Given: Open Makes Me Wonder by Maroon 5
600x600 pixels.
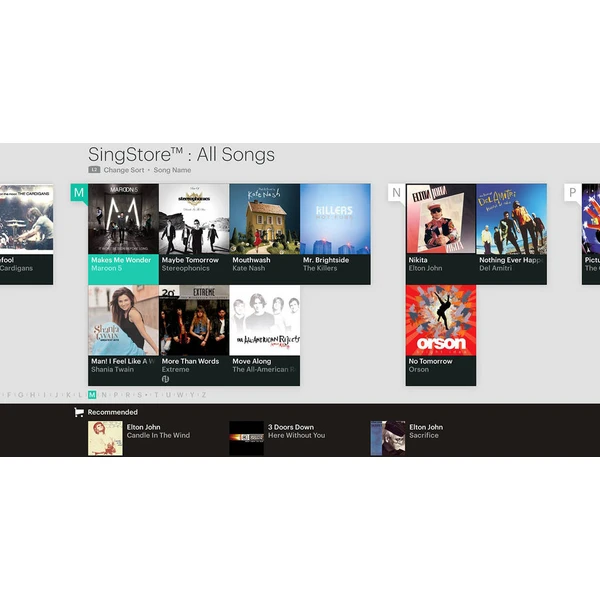Looking at the screenshot, I should pos(123,234).
